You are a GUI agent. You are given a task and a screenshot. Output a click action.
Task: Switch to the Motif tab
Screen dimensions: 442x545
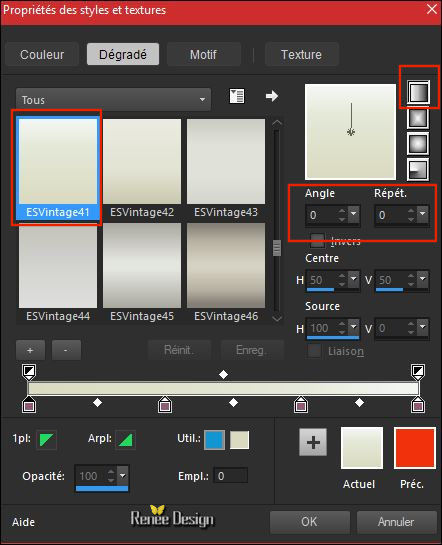tap(204, 54)
